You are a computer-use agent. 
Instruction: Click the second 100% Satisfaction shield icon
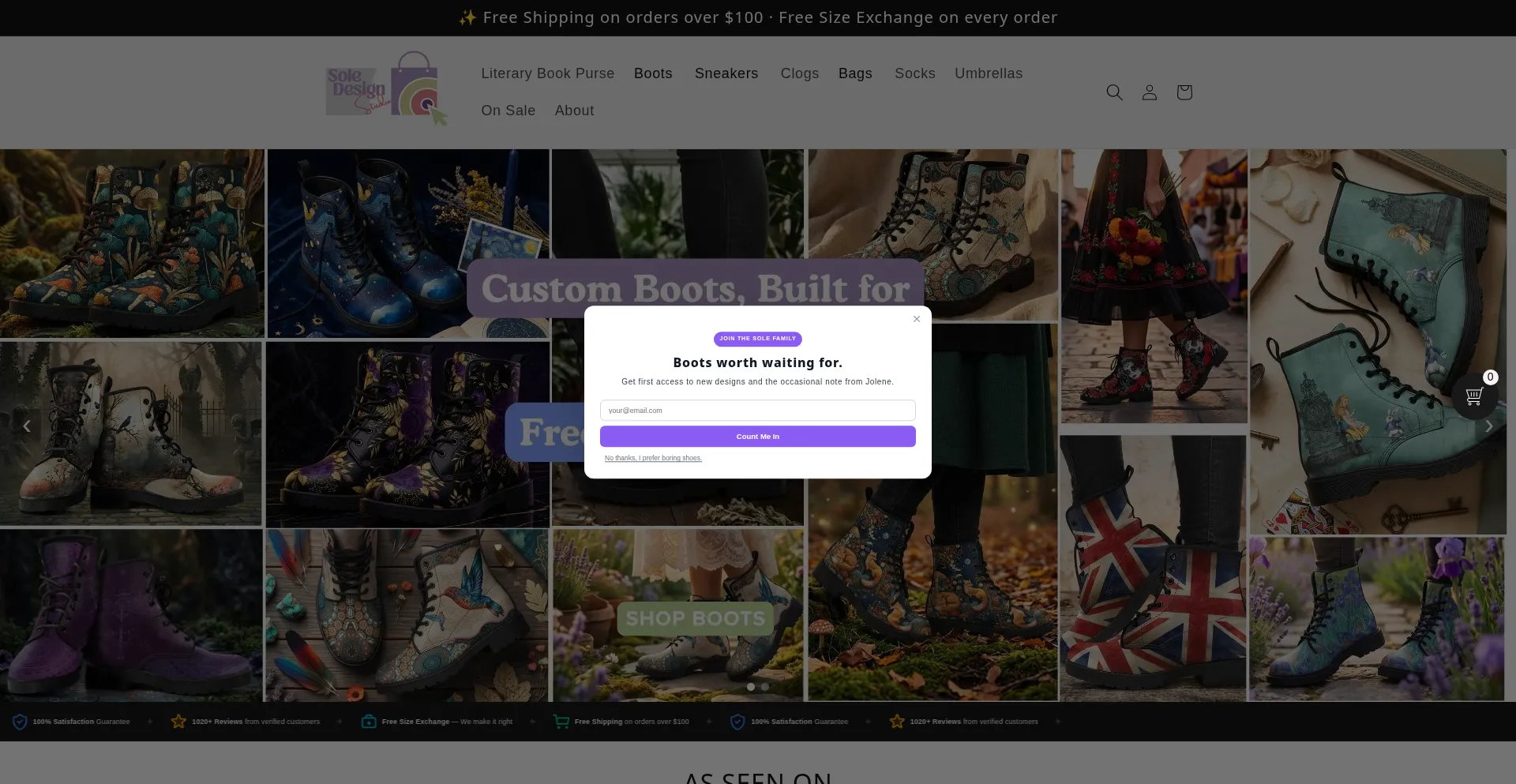point(737,722)
